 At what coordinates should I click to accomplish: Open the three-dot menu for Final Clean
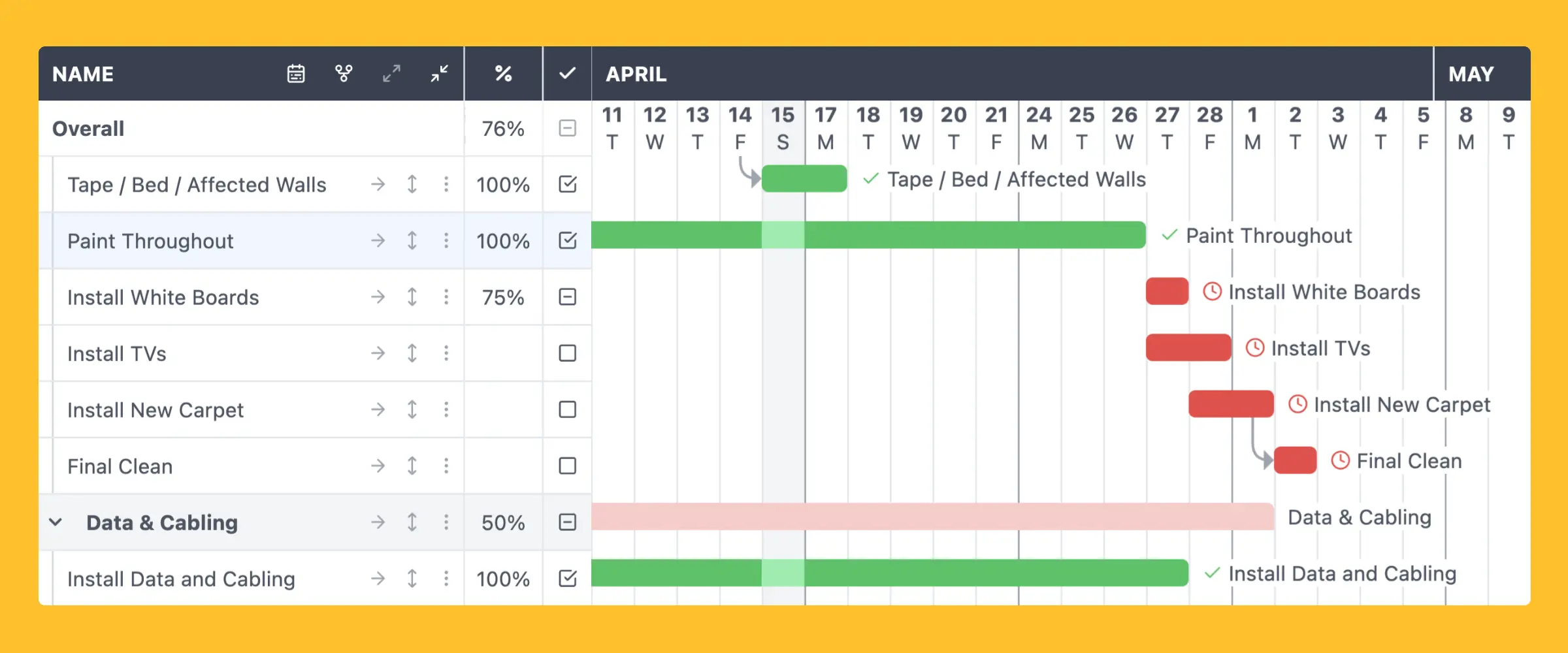[x=446, y=466]
